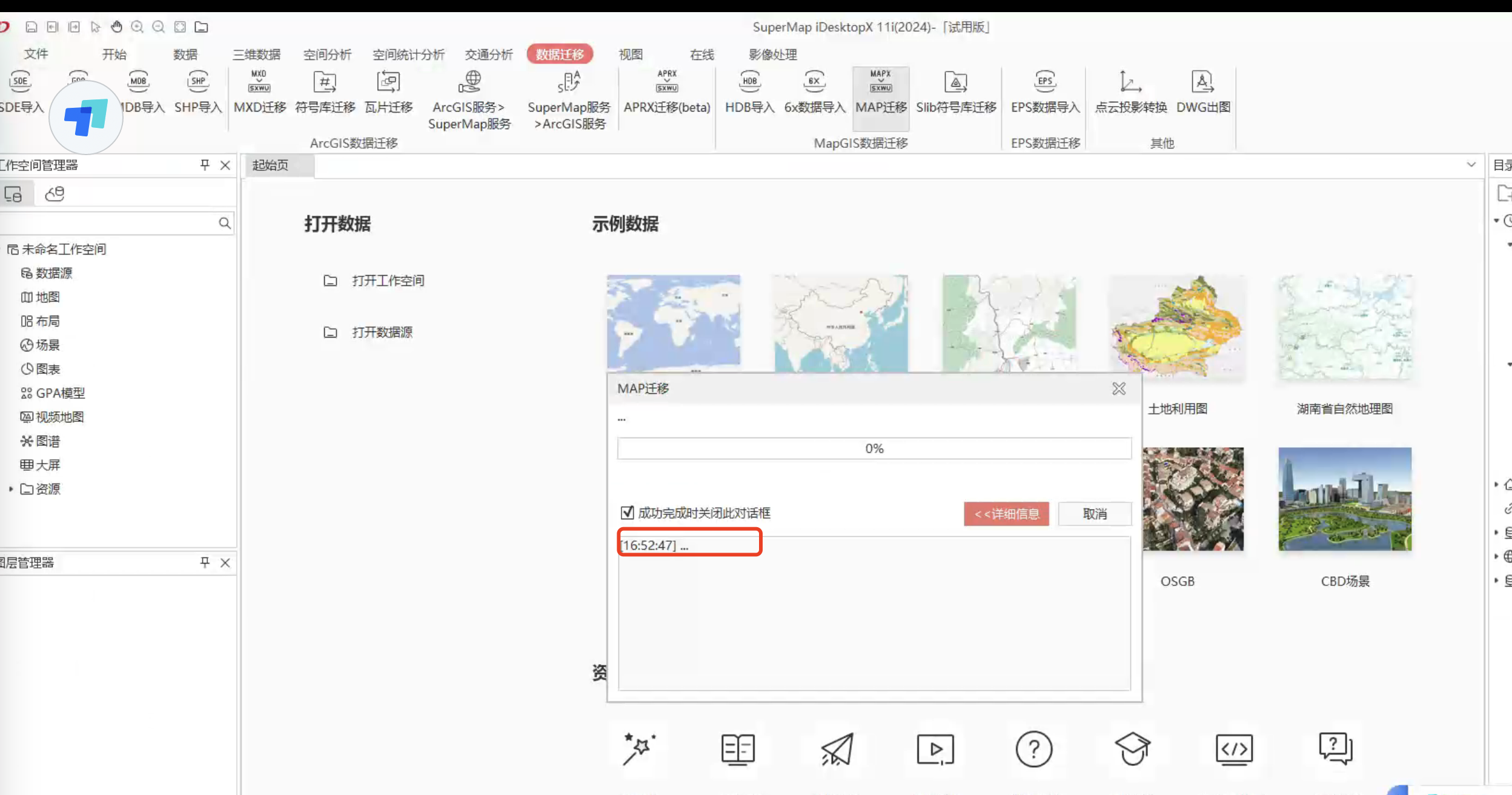1512x795 pixels.
Task: Pin the 图层管理器 panel
Action: (x=205, y=562)
